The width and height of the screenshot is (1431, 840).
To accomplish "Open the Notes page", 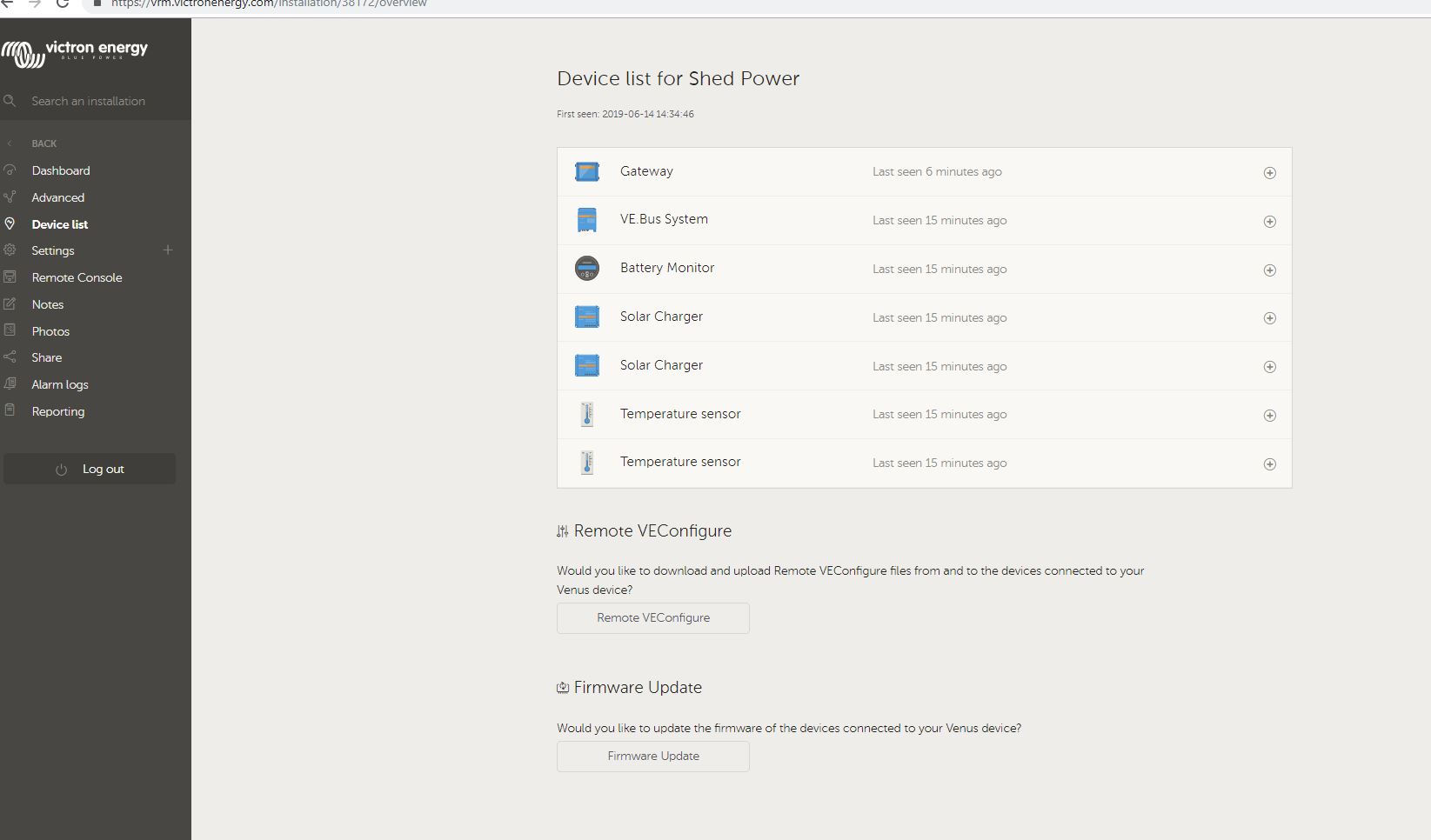I will (x=48, y=304).
